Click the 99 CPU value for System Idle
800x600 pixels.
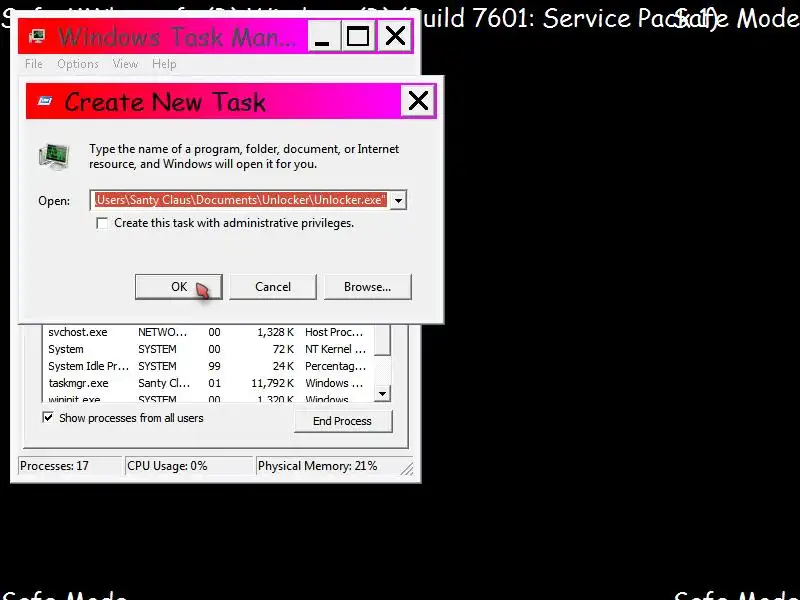coord(214,366)
